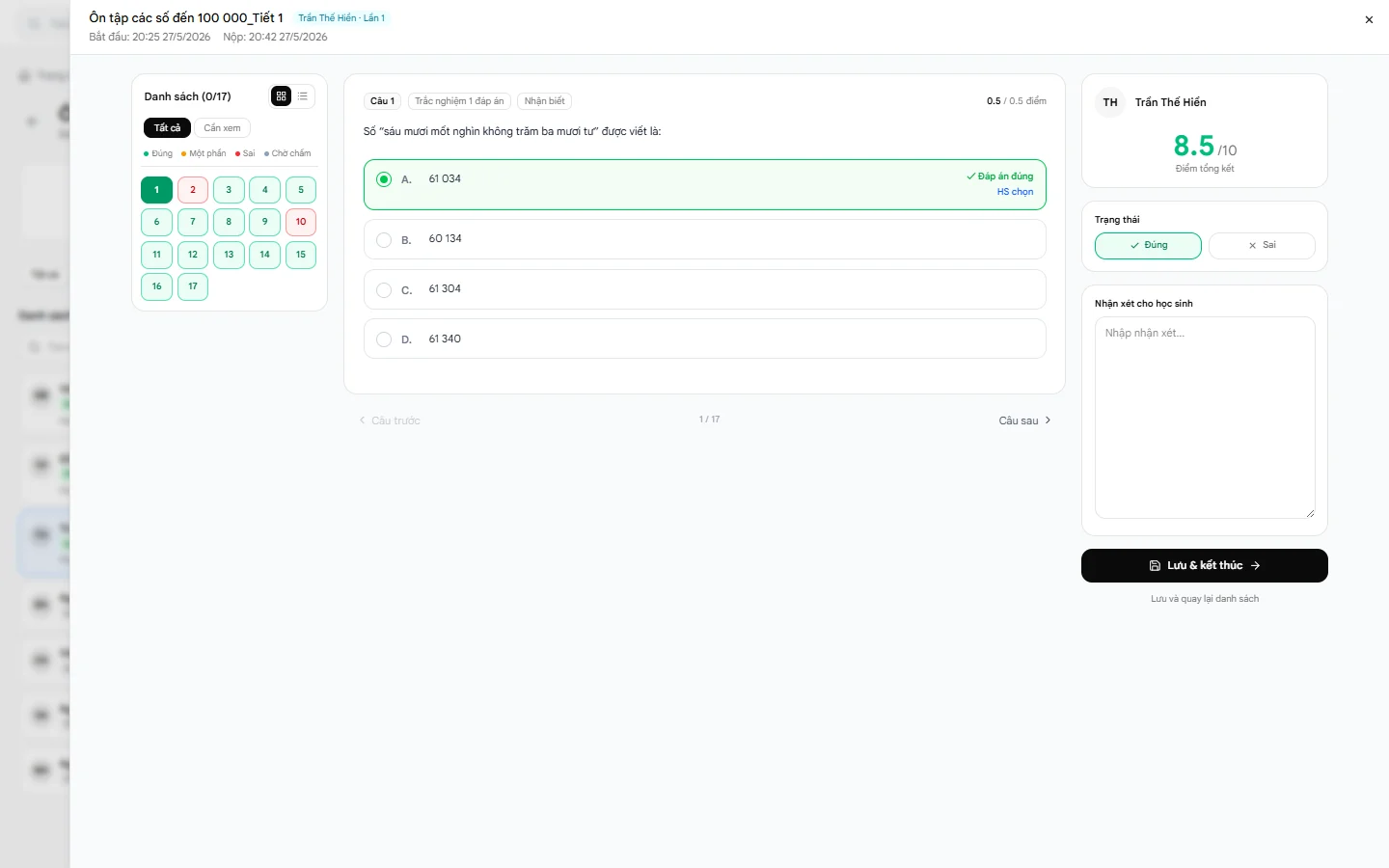Select the 'Cần xem' filter tab
Viewport: 1389px width, 868px height.
(222, 128)
